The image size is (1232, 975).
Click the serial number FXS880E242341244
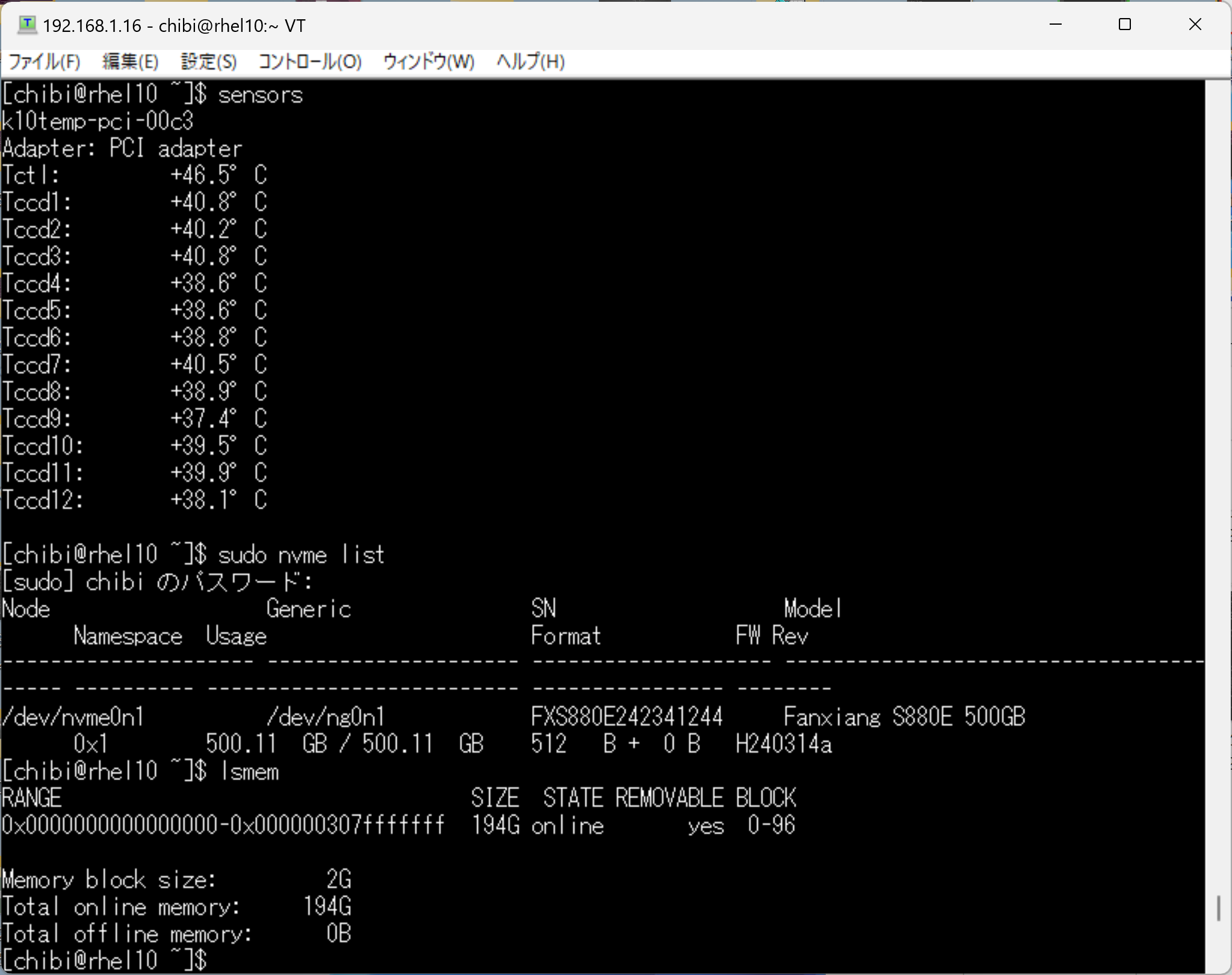pos(626,716)
